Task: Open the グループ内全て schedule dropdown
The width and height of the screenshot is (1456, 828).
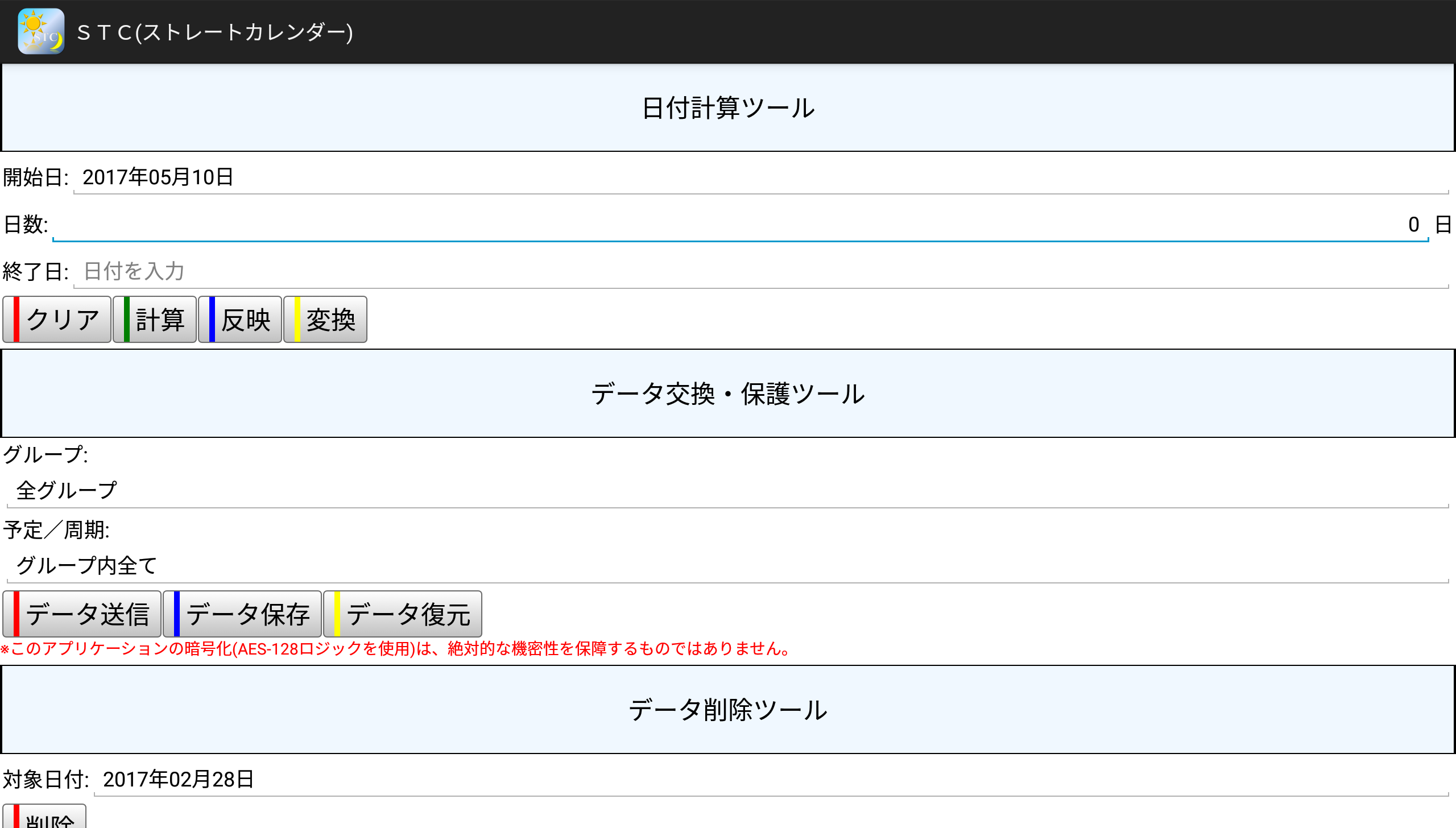Action: coord(727,565)
